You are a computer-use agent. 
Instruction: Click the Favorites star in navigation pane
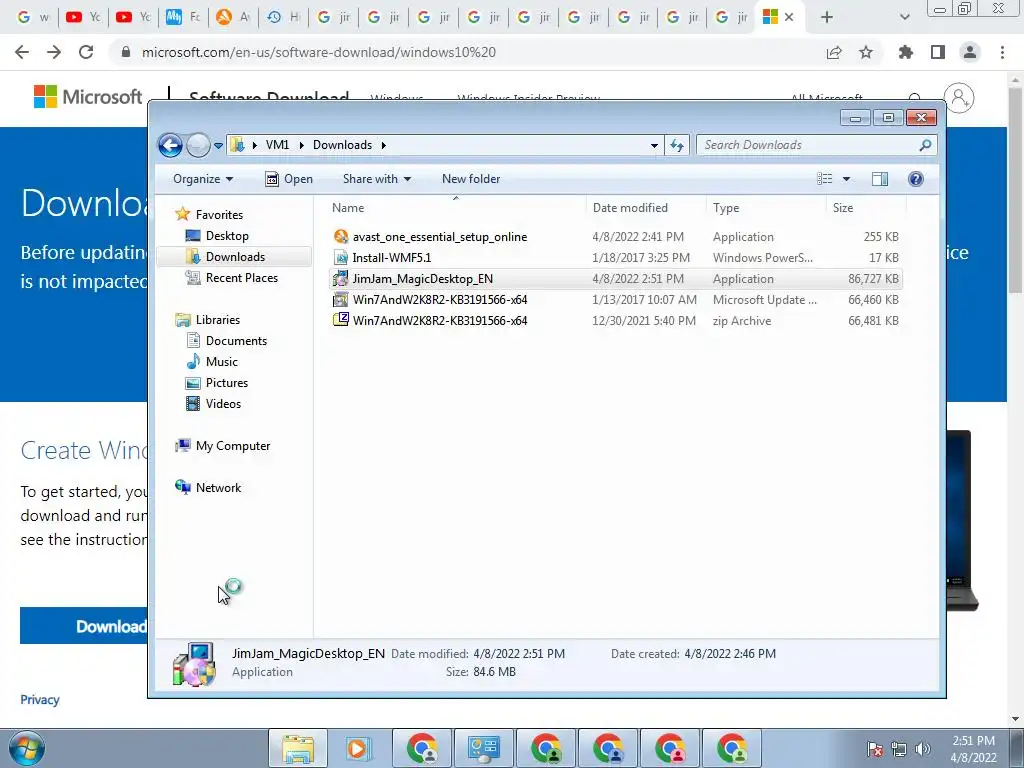[x=182, y=214]
